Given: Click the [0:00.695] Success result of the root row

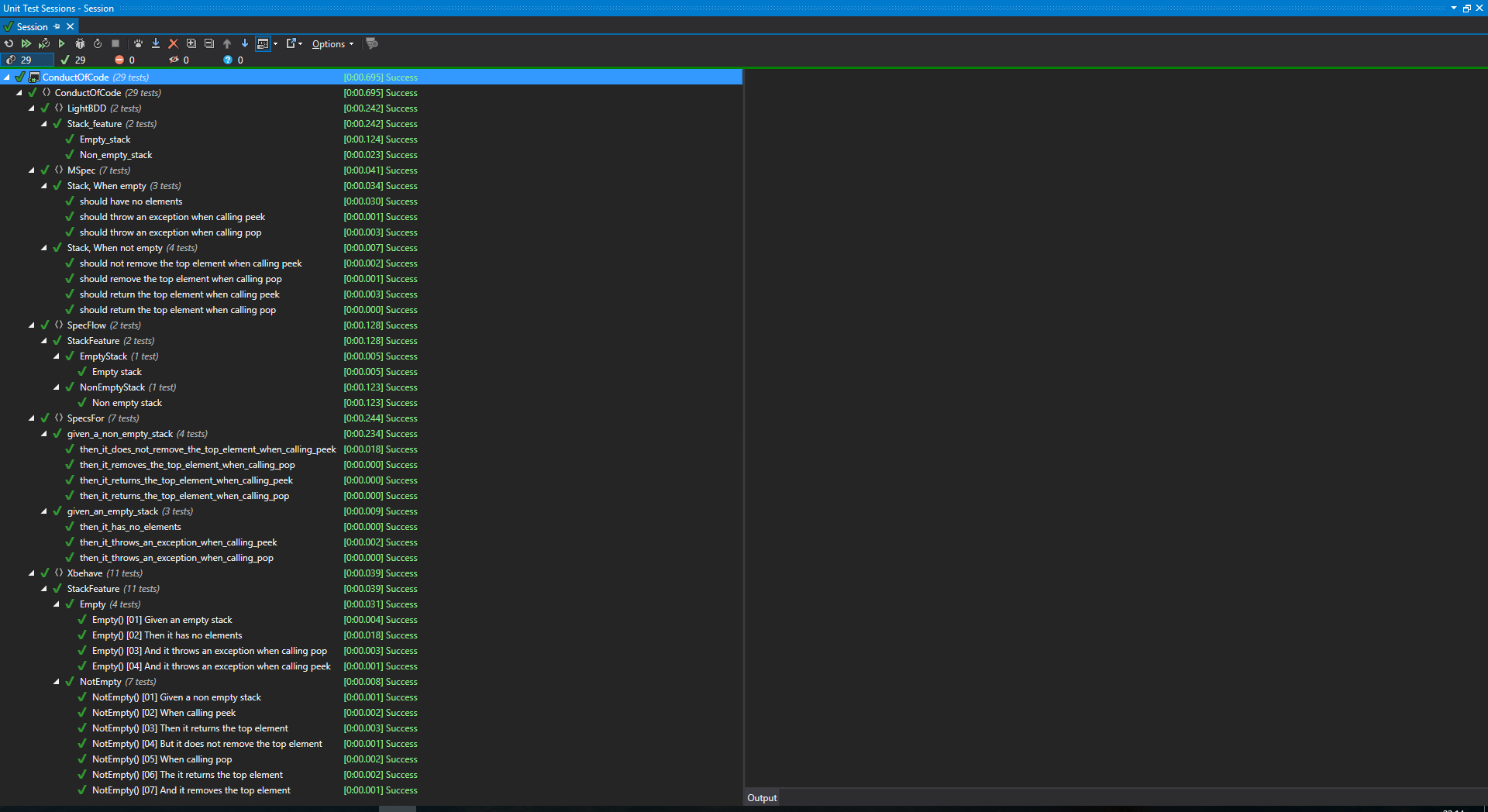Looking at the screenshot, I should [381, 77].
